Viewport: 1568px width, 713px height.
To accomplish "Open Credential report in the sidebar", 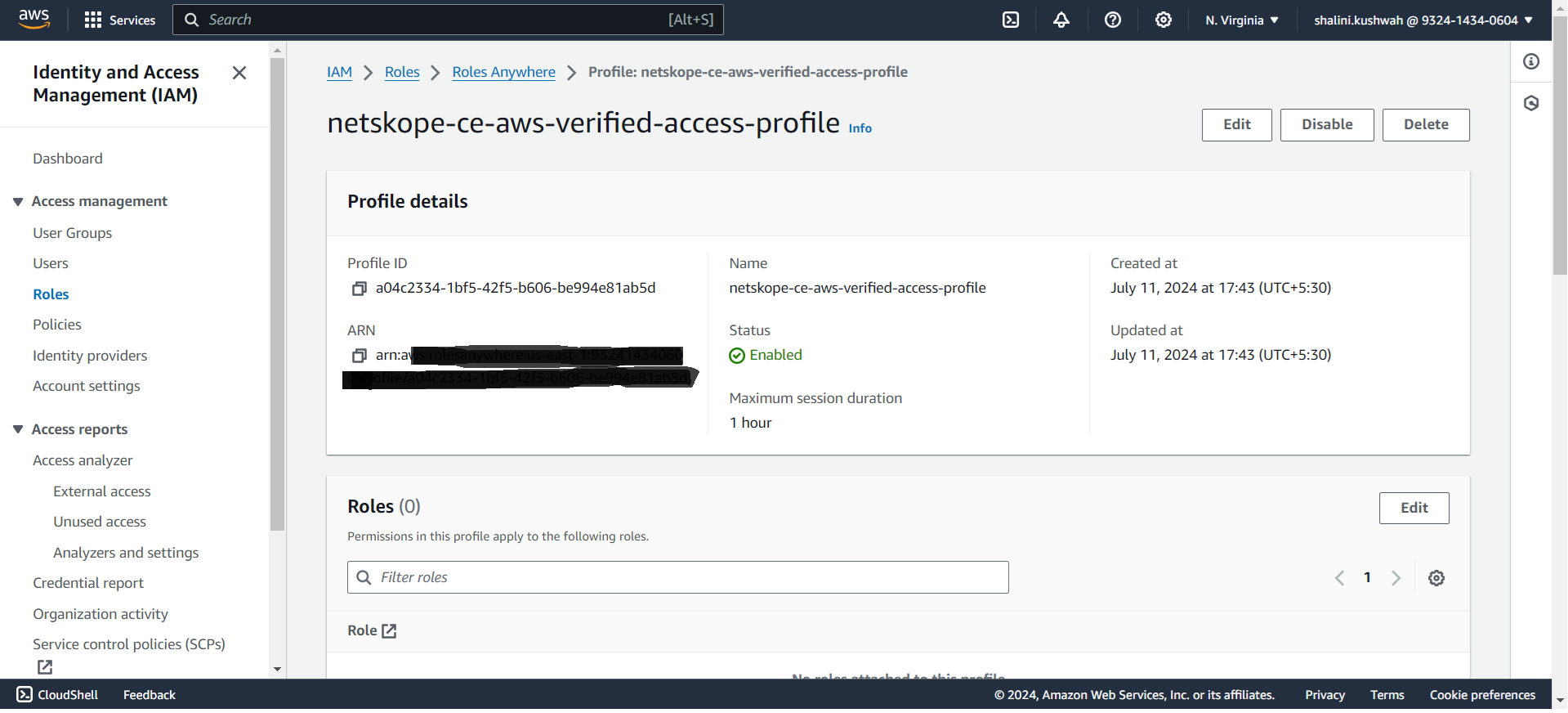I will (88, 583).
